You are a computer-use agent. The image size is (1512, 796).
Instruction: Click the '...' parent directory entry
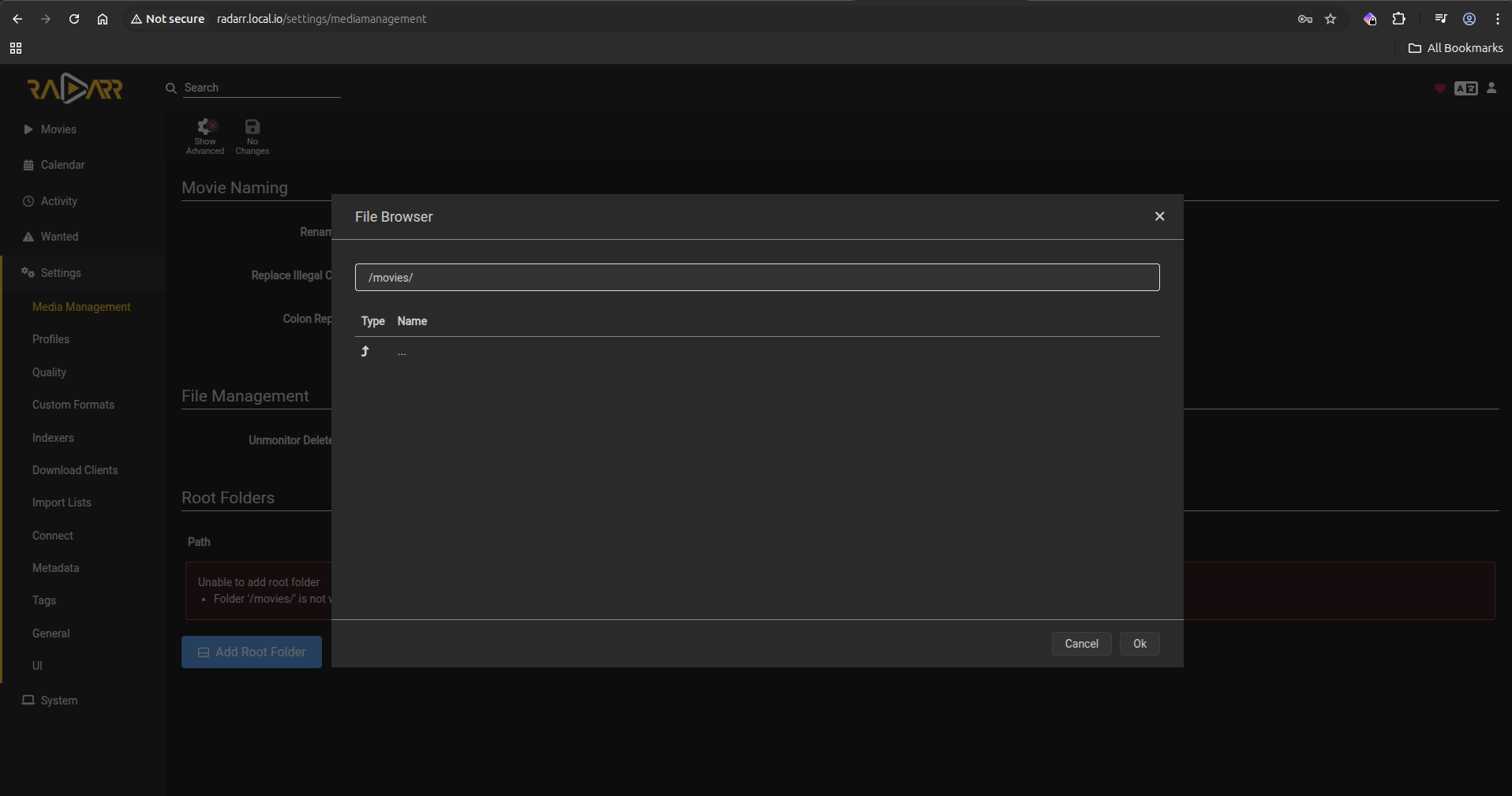[x=402, y=353]
